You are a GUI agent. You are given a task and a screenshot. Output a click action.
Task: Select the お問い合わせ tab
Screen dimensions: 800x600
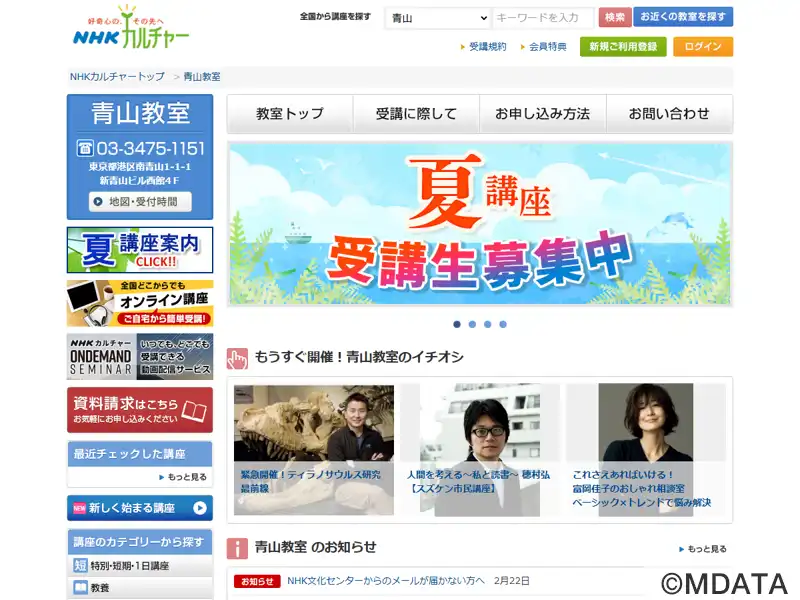(x=669, y=114)
